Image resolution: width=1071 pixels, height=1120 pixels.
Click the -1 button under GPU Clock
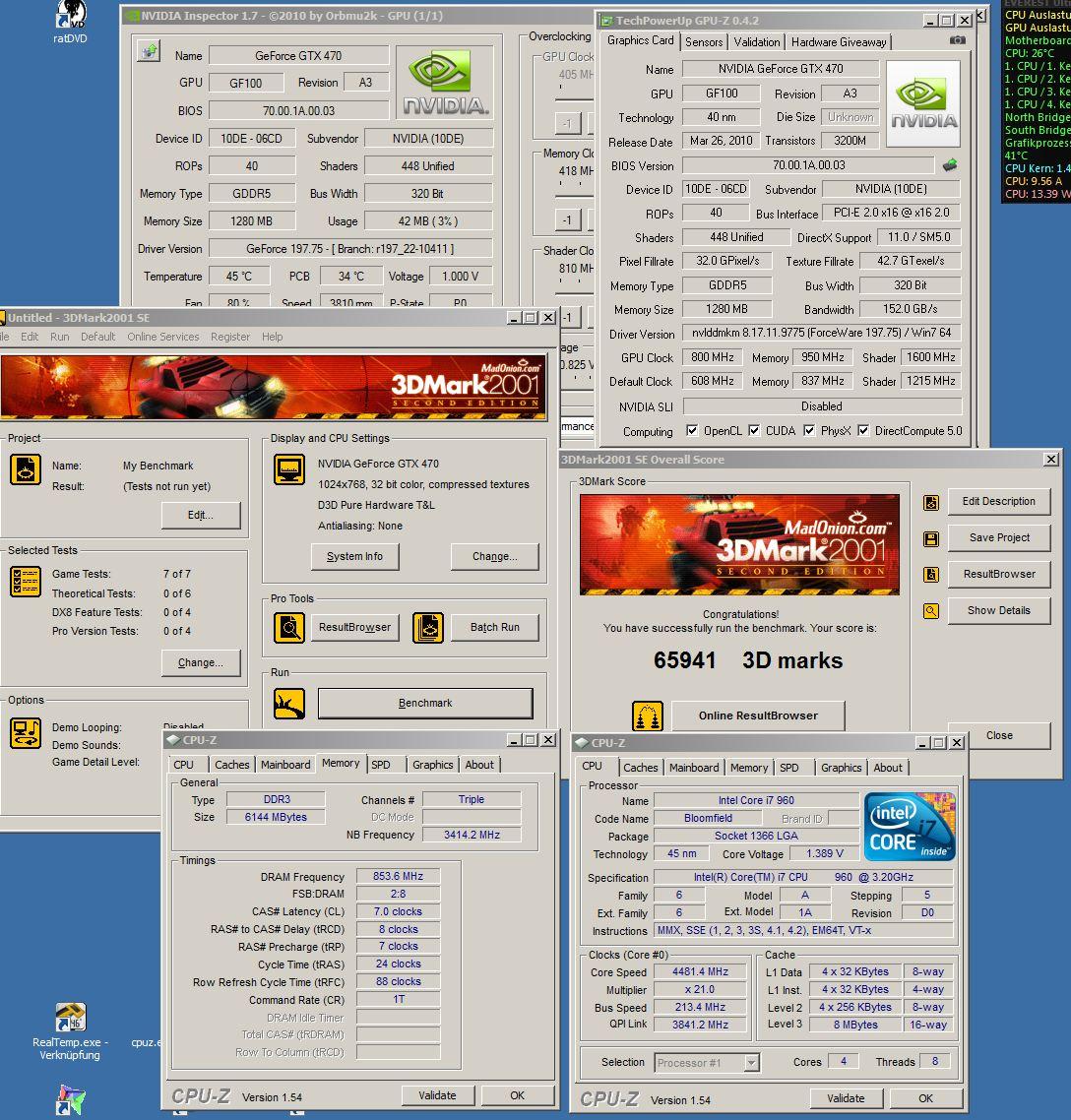(x=567, y=123)
